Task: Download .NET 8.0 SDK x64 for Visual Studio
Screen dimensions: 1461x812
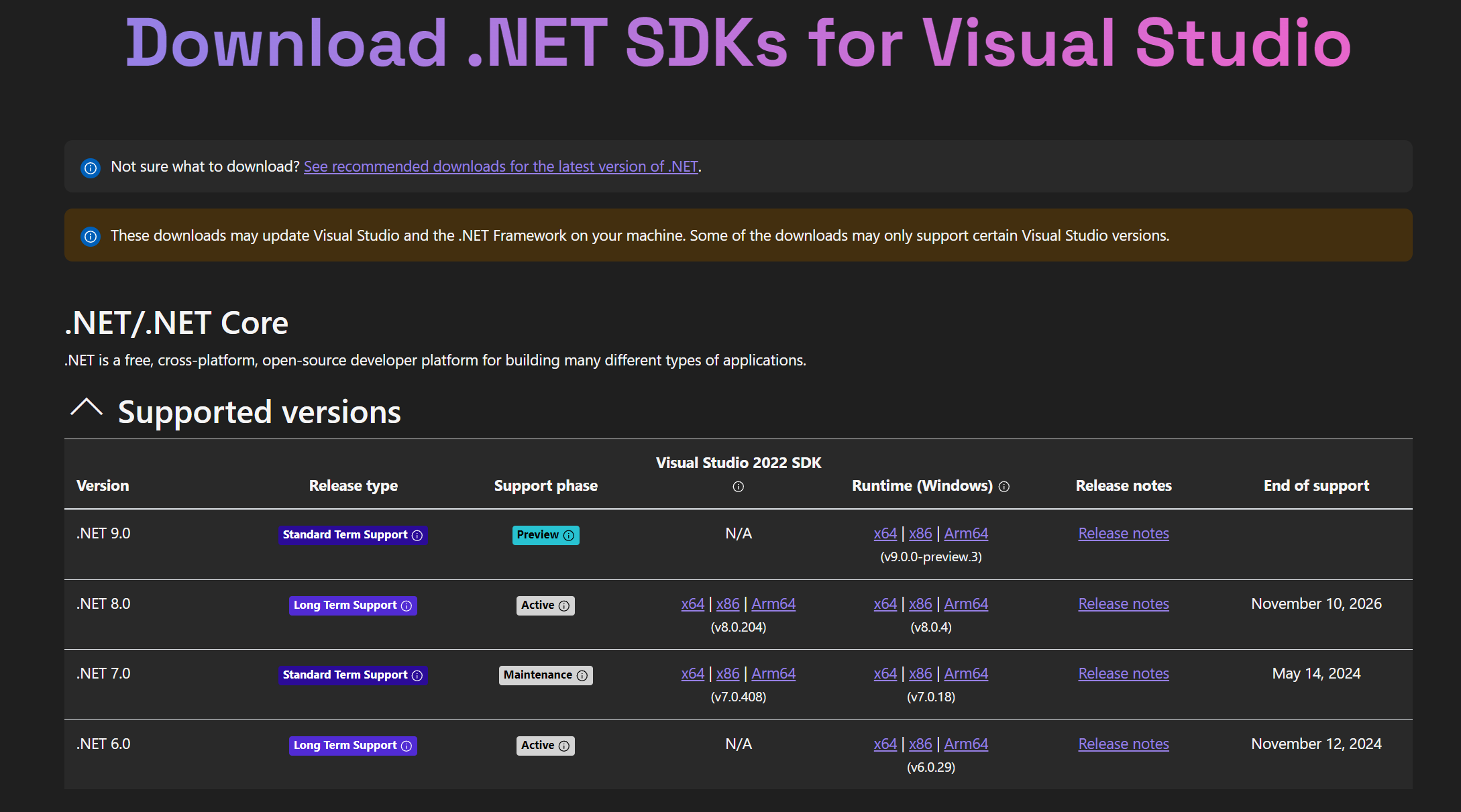Action: point(693,603)
